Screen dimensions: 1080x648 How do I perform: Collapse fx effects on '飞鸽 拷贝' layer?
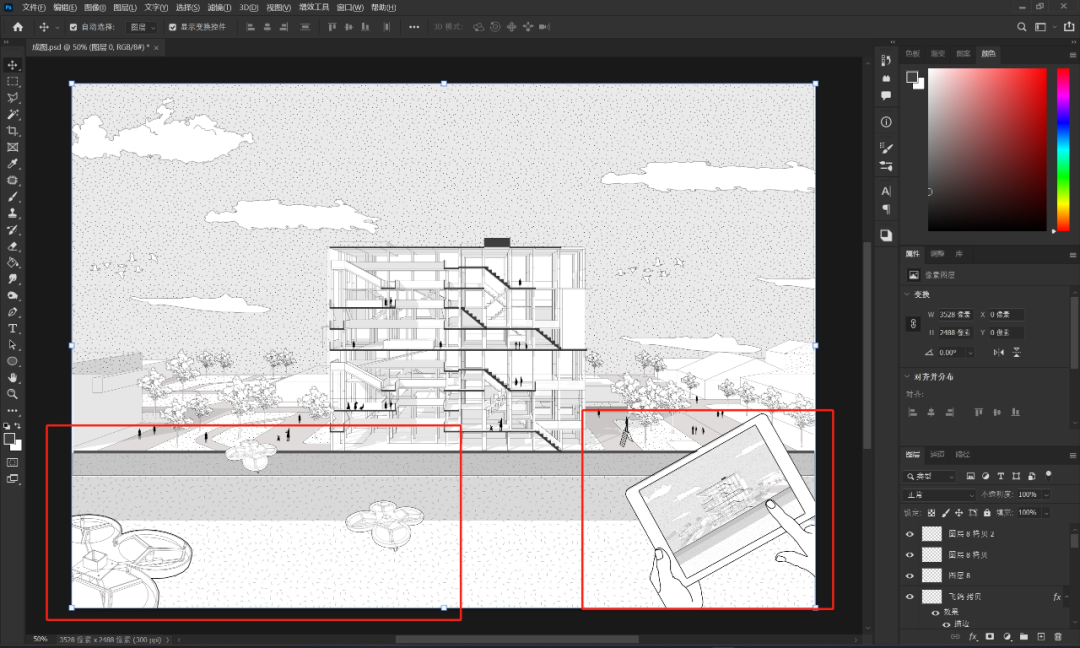coord(1067,597)
